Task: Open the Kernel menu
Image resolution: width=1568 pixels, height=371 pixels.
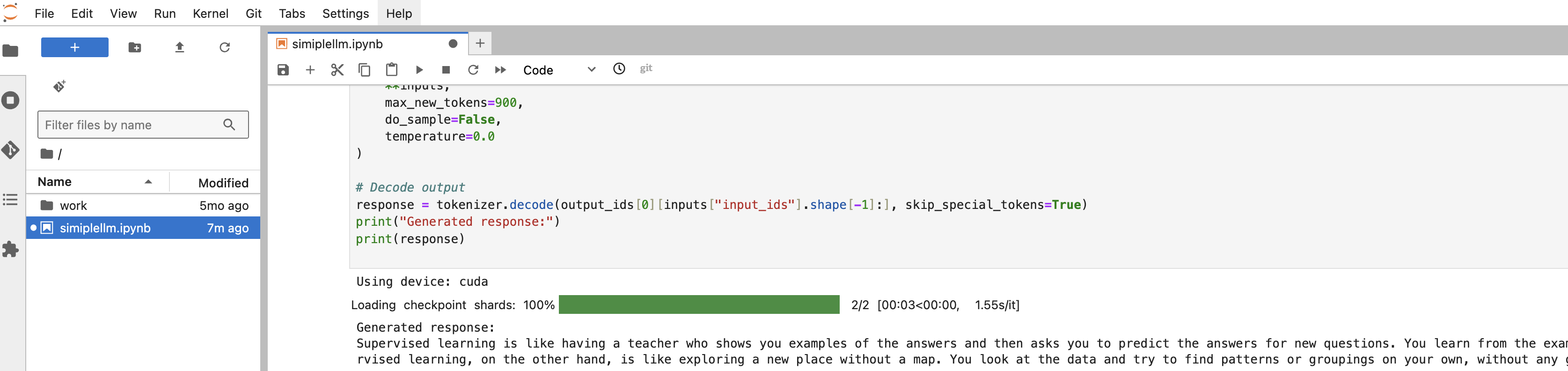Action: coord(210,14)
